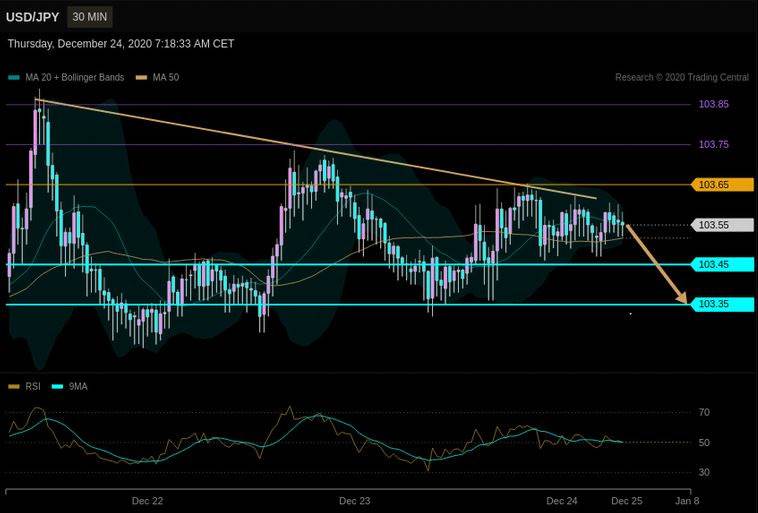This screenshot has height=513, width=758.
Task: Select the 30 MIN timeframe button
Action: (90, 17)
